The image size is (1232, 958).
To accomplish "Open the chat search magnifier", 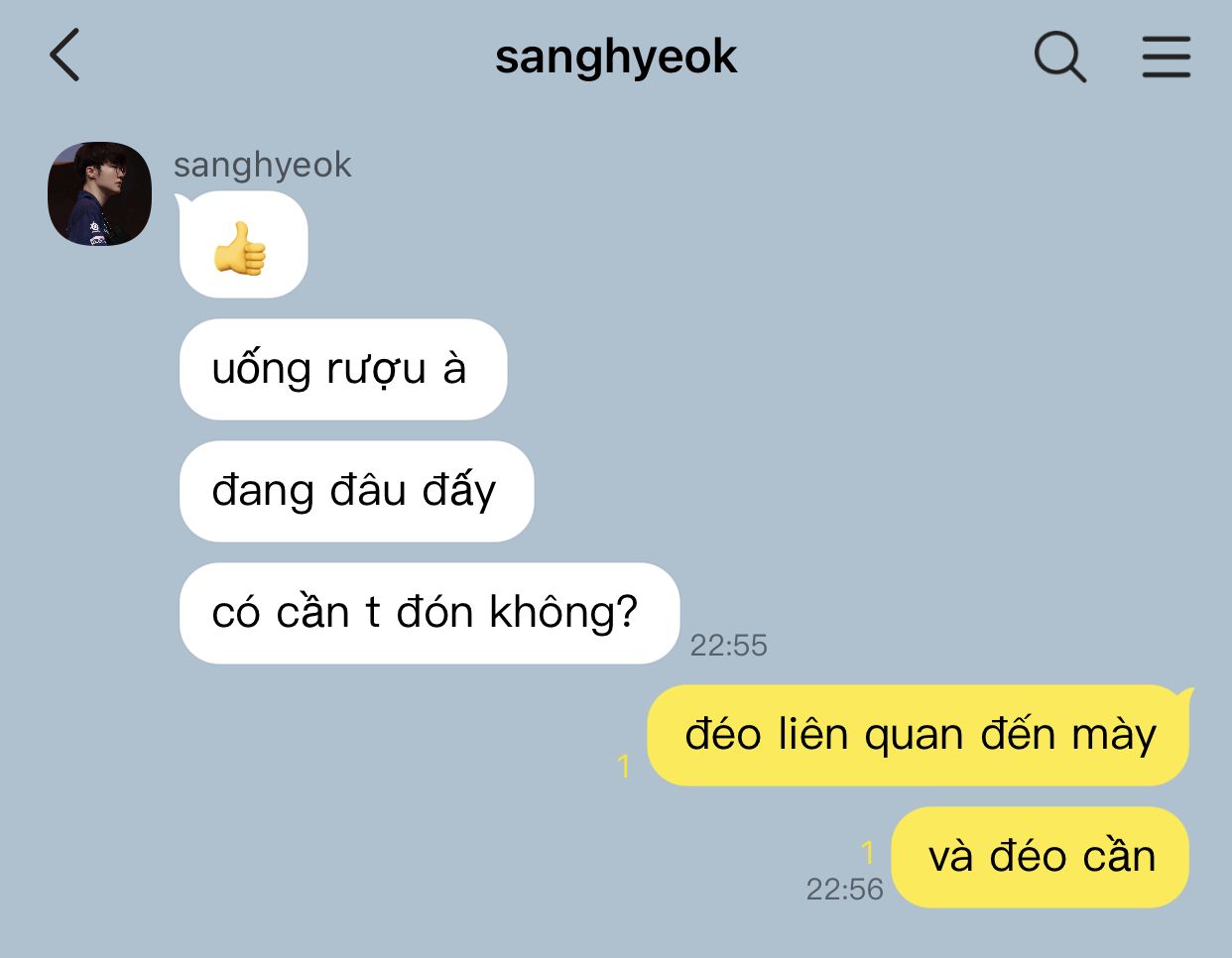I will tap(1060, 57).
